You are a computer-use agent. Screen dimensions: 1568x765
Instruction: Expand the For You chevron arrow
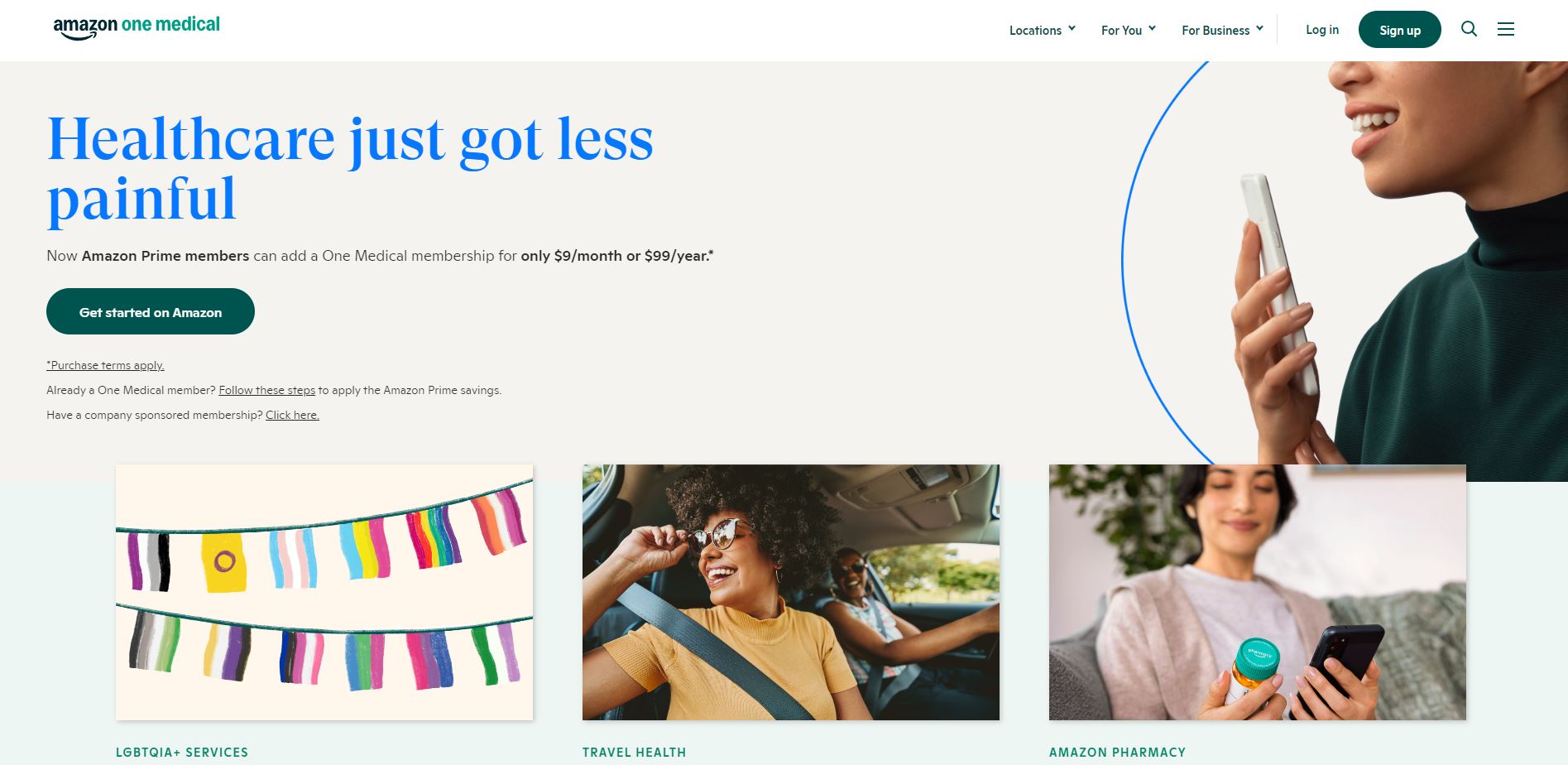coord(1152,28)
